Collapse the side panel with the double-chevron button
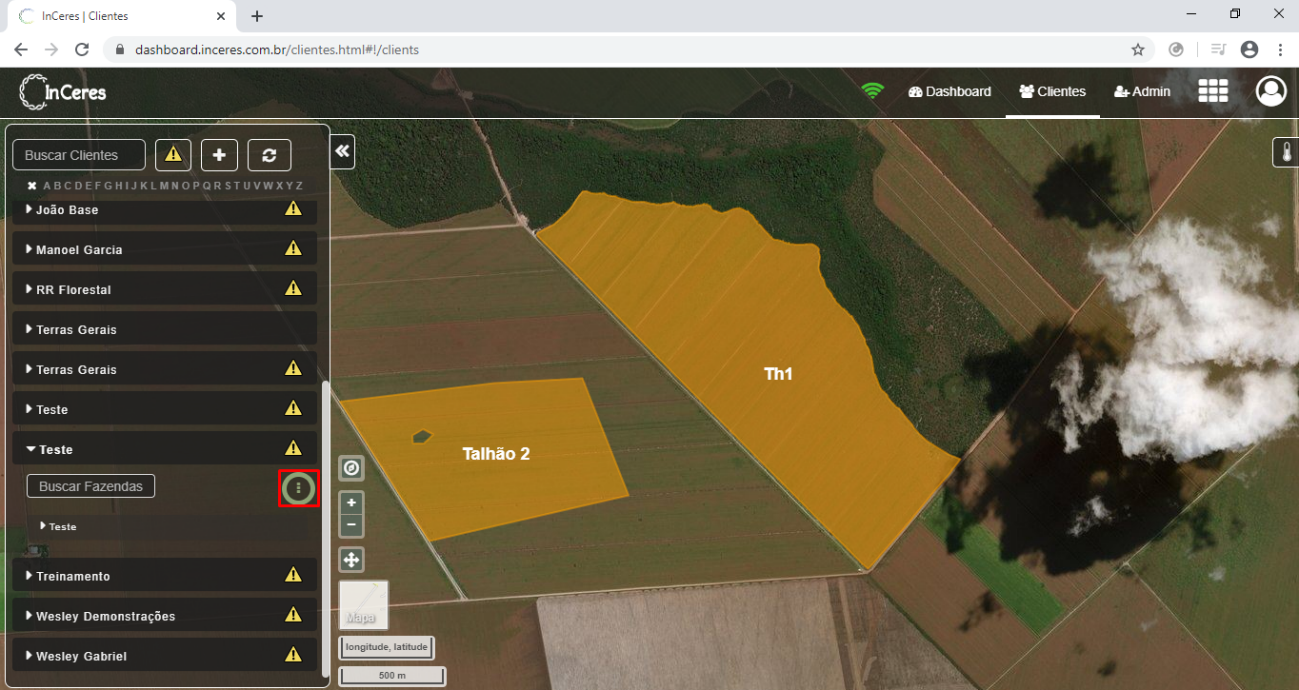1299x690 pixels. pyautogui.click(x=343, y=151)
